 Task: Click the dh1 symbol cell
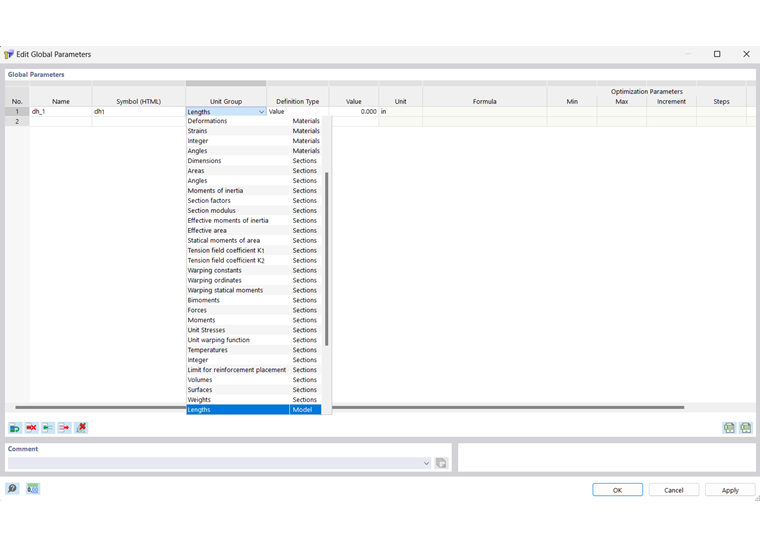139,111
